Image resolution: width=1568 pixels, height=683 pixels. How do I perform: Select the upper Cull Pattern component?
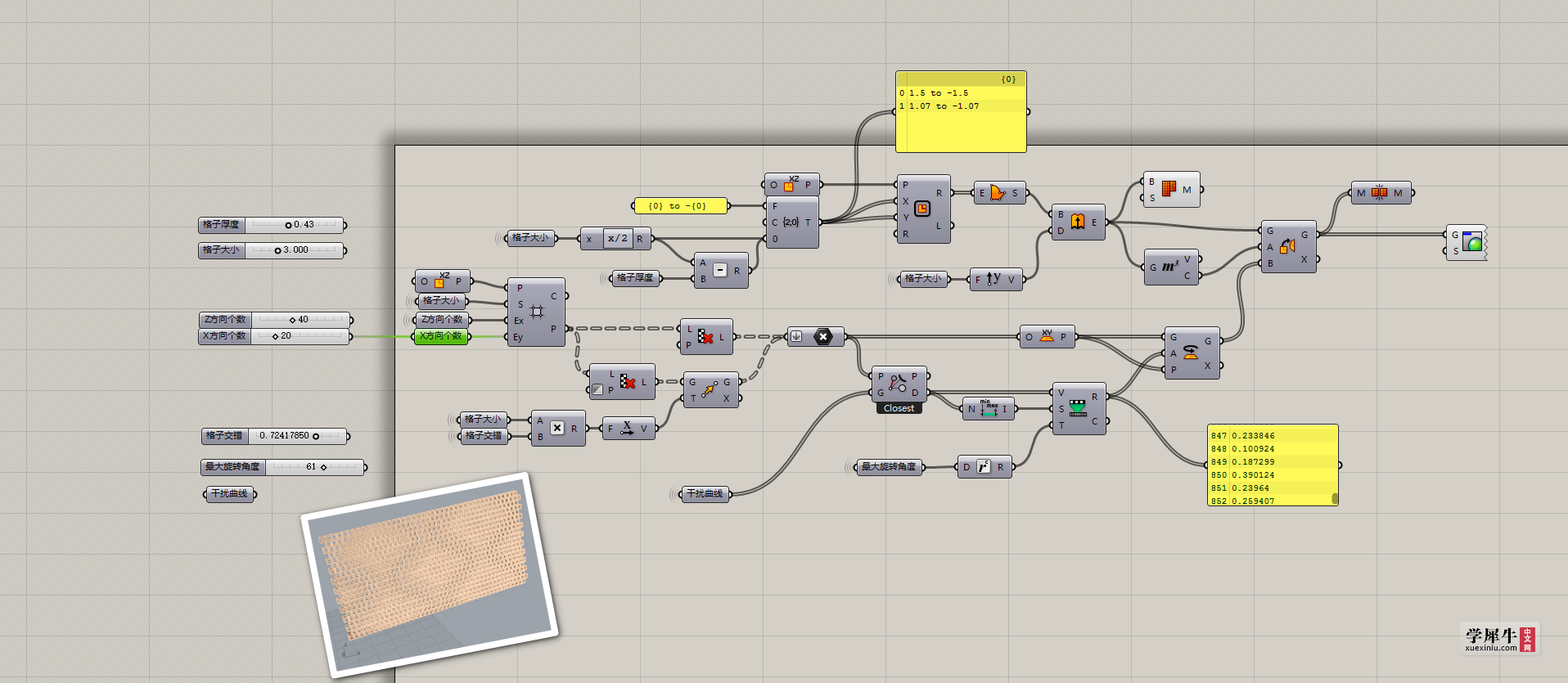pos(706,337)
